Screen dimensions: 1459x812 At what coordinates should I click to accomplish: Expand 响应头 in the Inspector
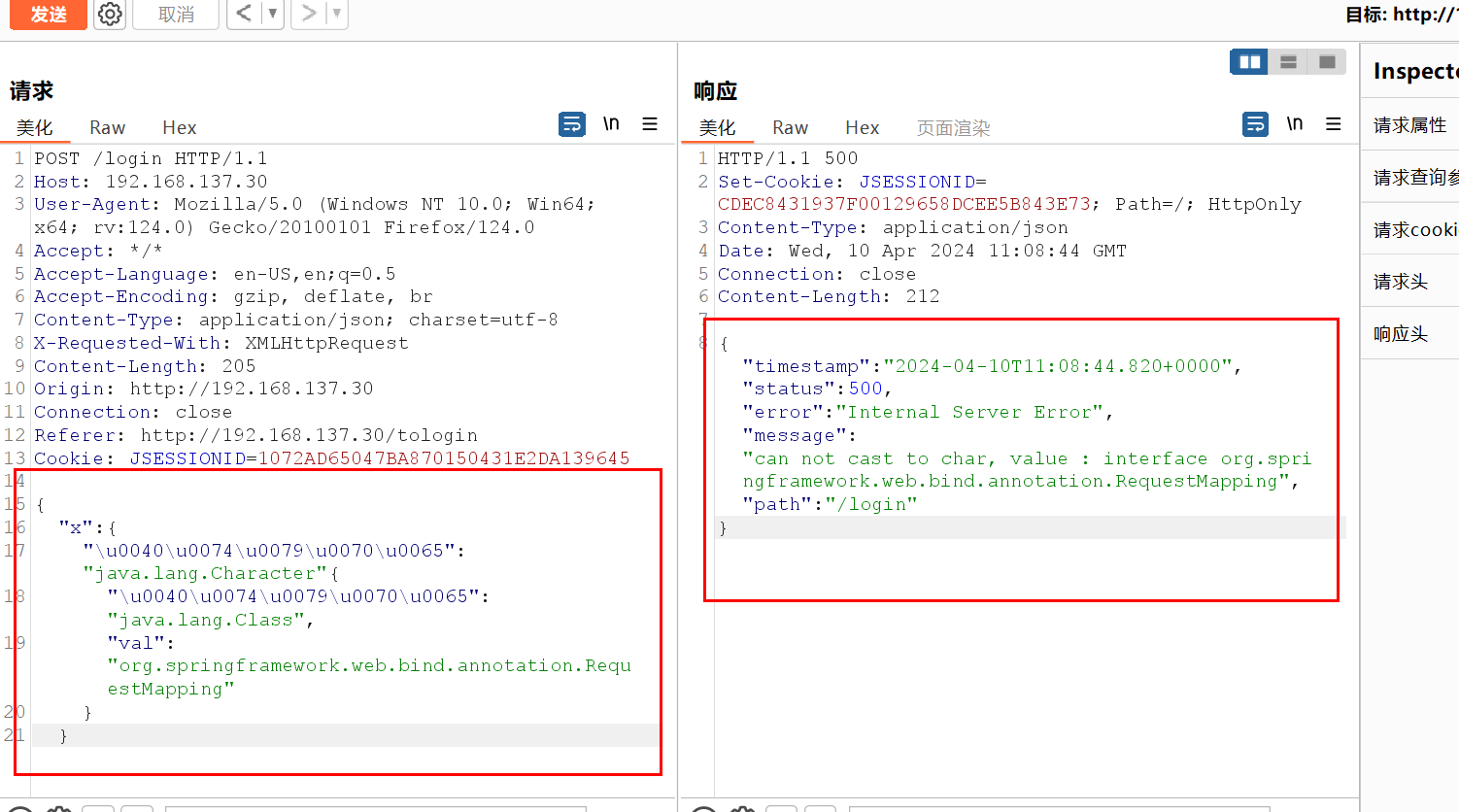pyautogui.click(x=1410, y=334)
